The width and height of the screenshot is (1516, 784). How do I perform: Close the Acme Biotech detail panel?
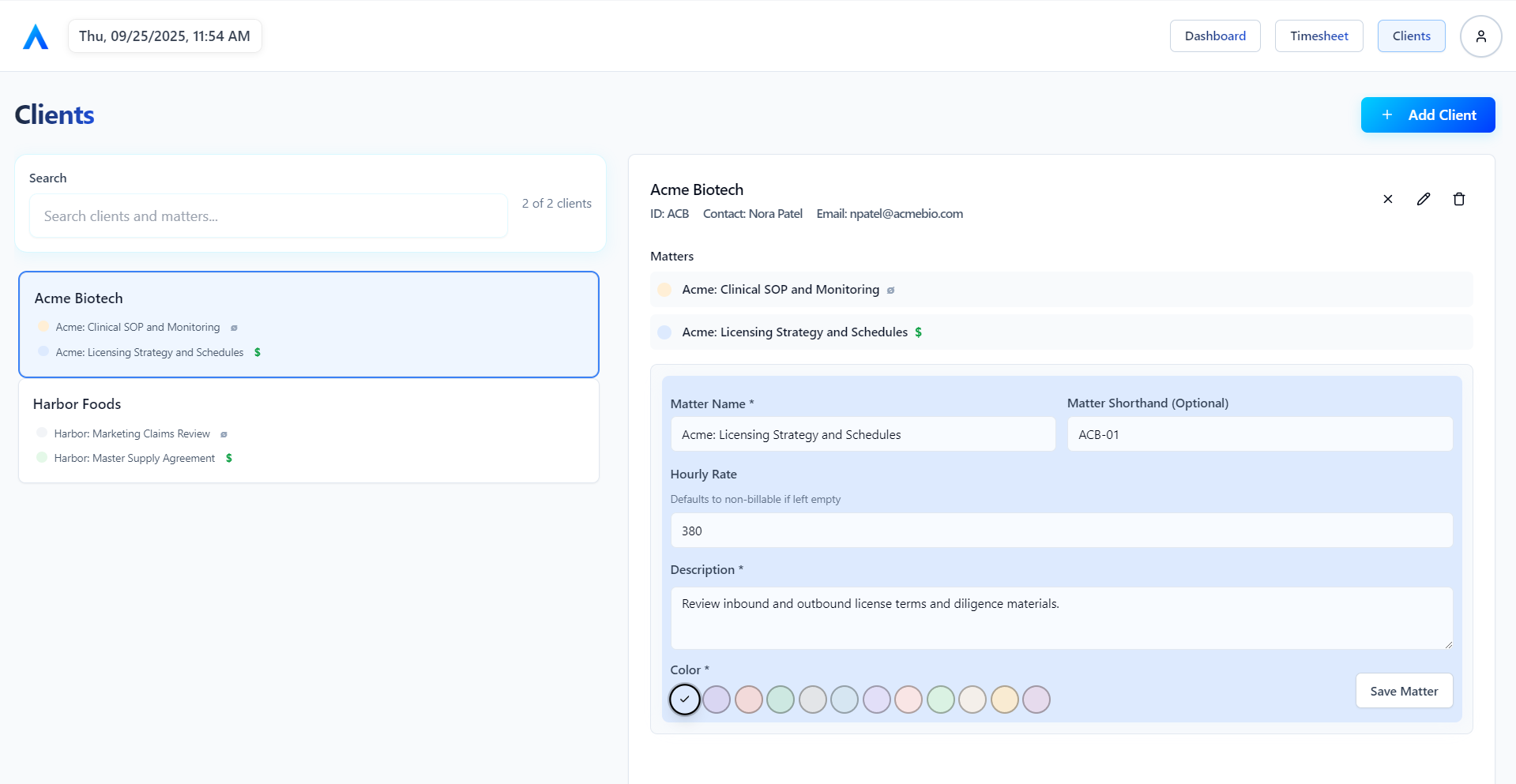coord(1388,199)
